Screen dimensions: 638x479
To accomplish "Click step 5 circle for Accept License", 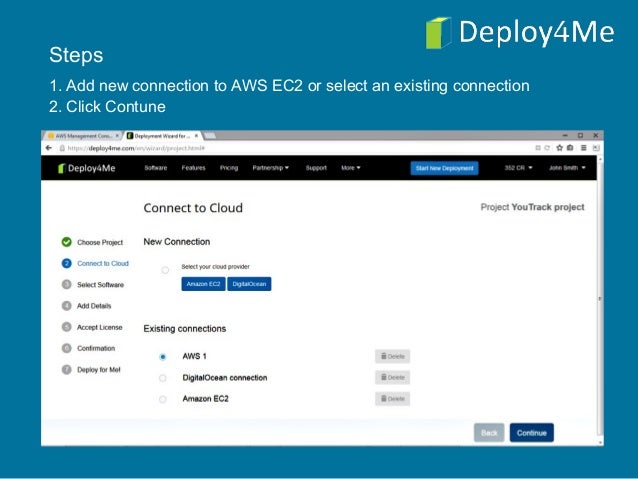I will (x=66, y=327).
